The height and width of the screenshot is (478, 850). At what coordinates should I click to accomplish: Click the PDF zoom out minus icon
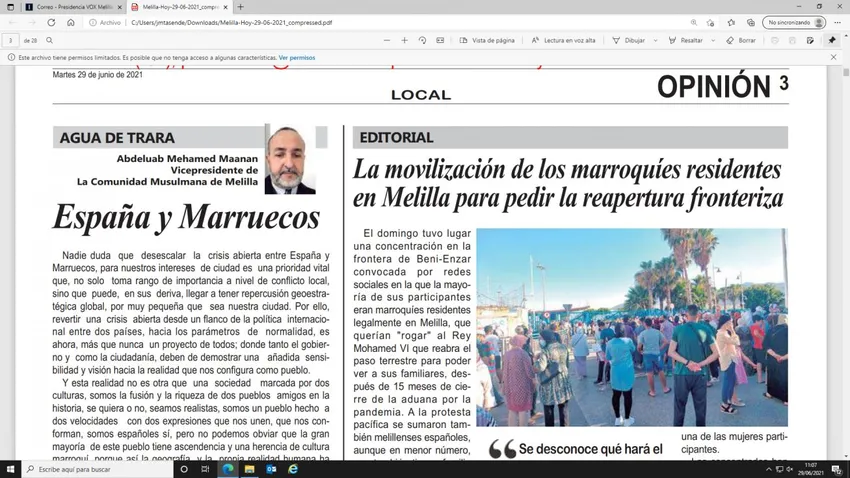(387, 40)
